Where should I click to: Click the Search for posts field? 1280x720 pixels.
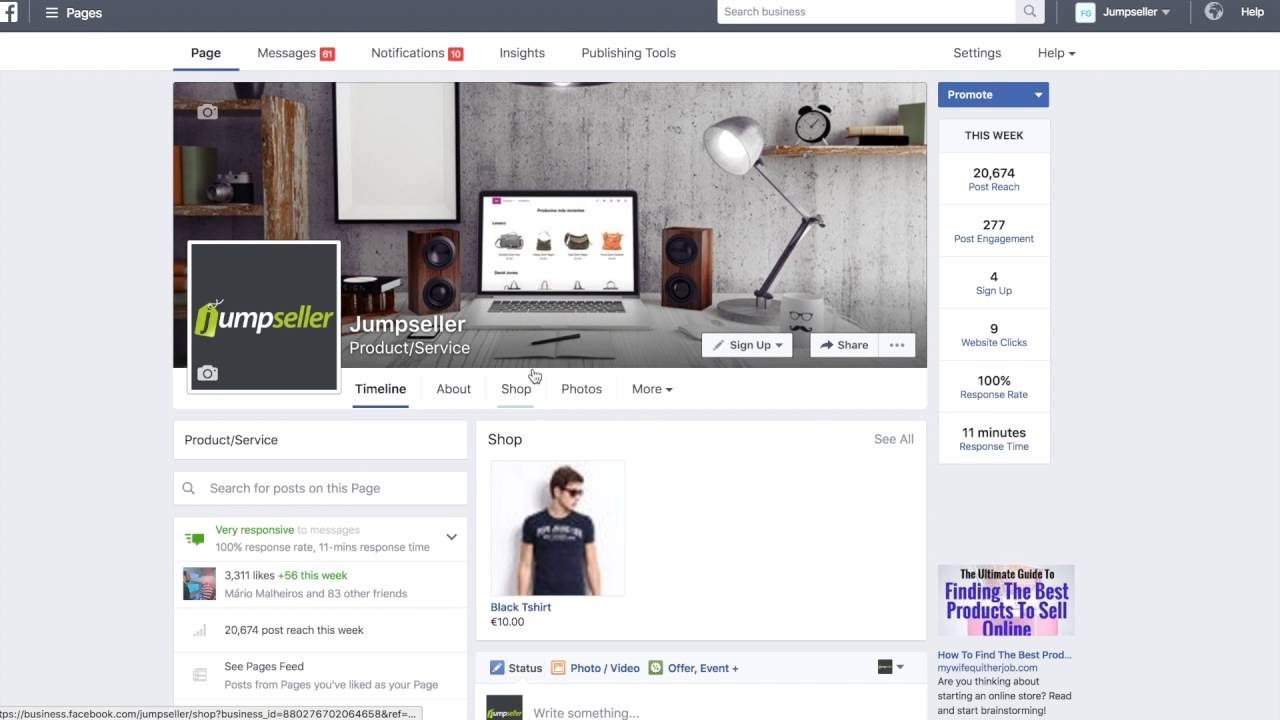click(x=320, y=488)
